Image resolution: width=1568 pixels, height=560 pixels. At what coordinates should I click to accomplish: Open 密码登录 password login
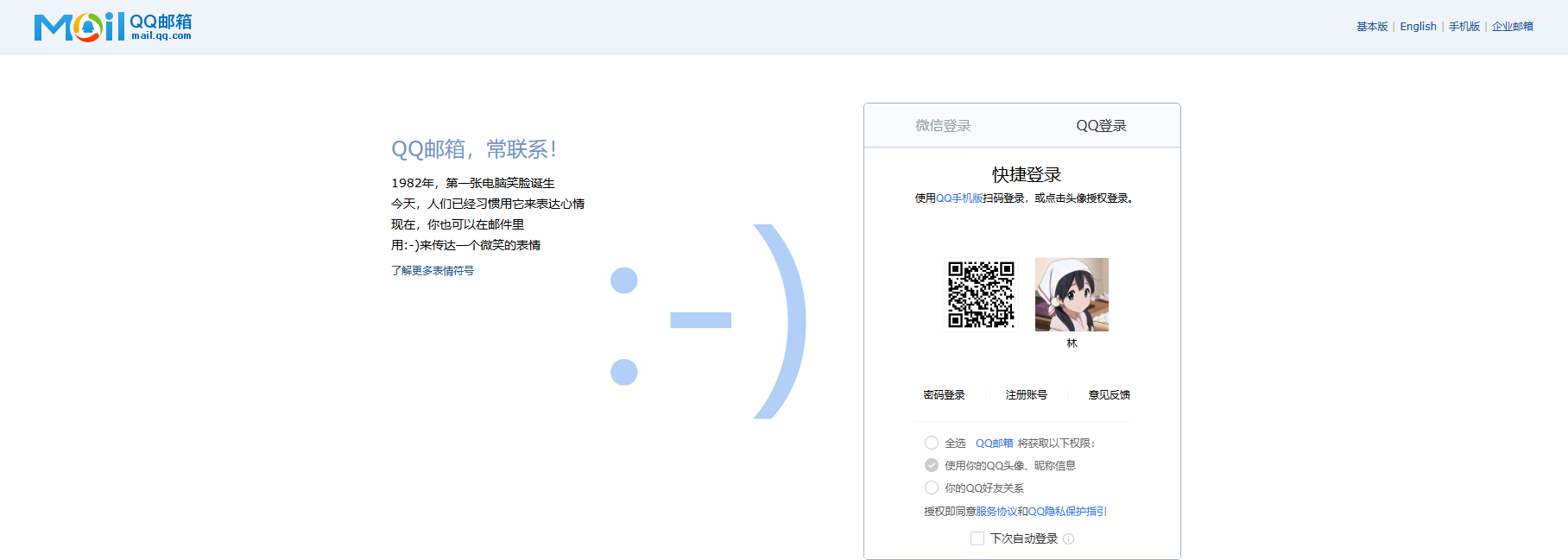(x=944, y=395)
